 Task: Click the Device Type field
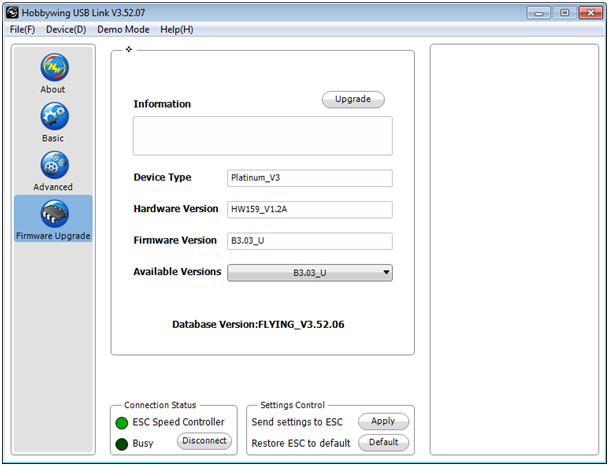tap(309, 178)
